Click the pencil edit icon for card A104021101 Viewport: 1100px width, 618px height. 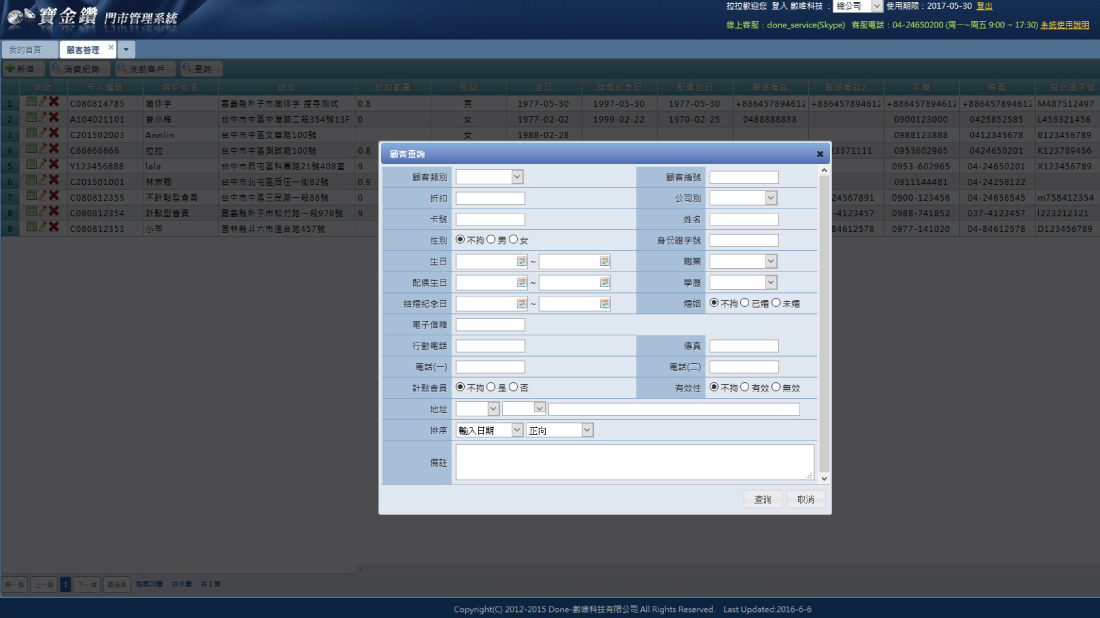pyautogui.click(x=42, y=118)
